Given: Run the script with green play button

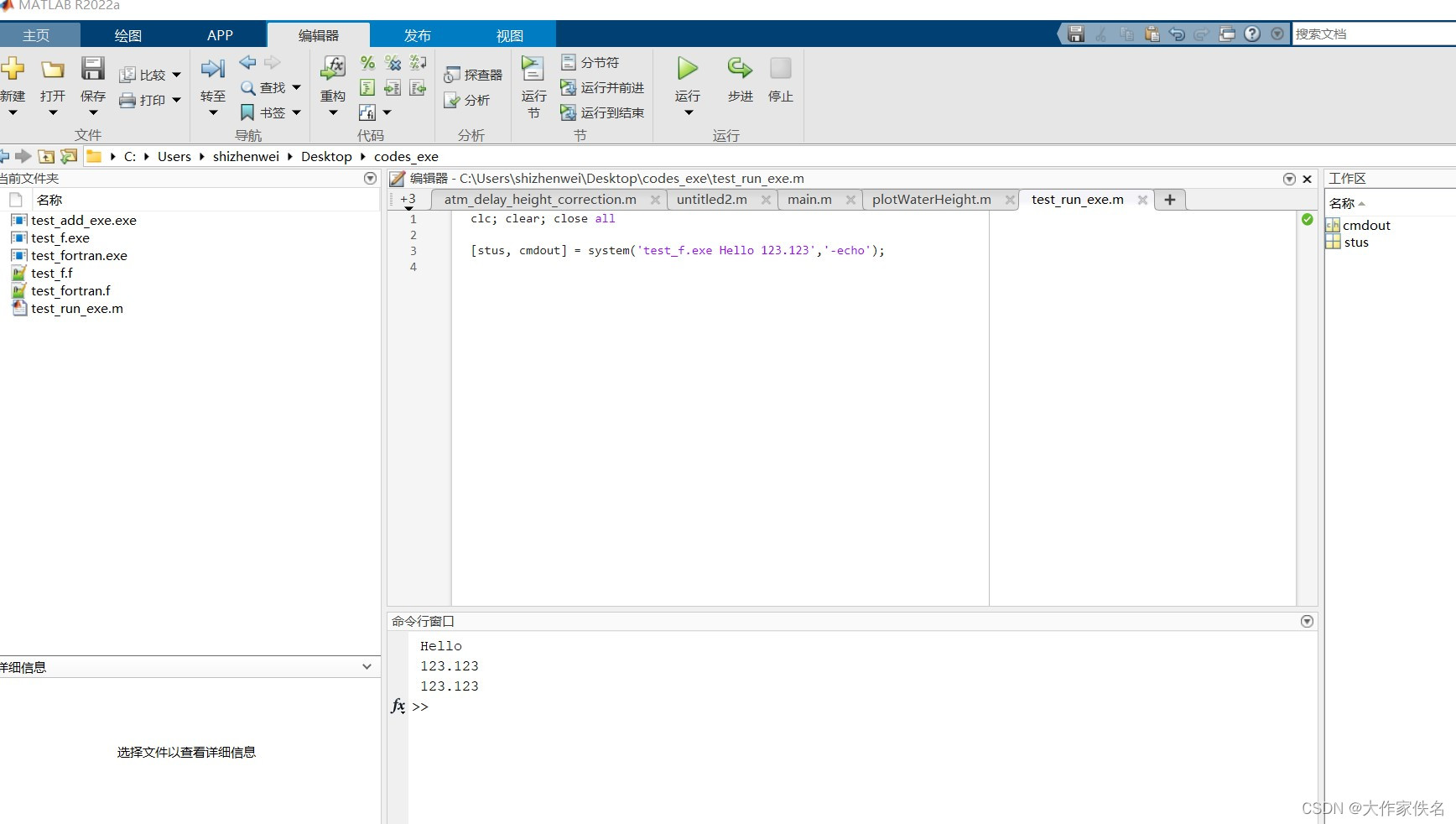Looking at the screenshot, I should (688, 68).
